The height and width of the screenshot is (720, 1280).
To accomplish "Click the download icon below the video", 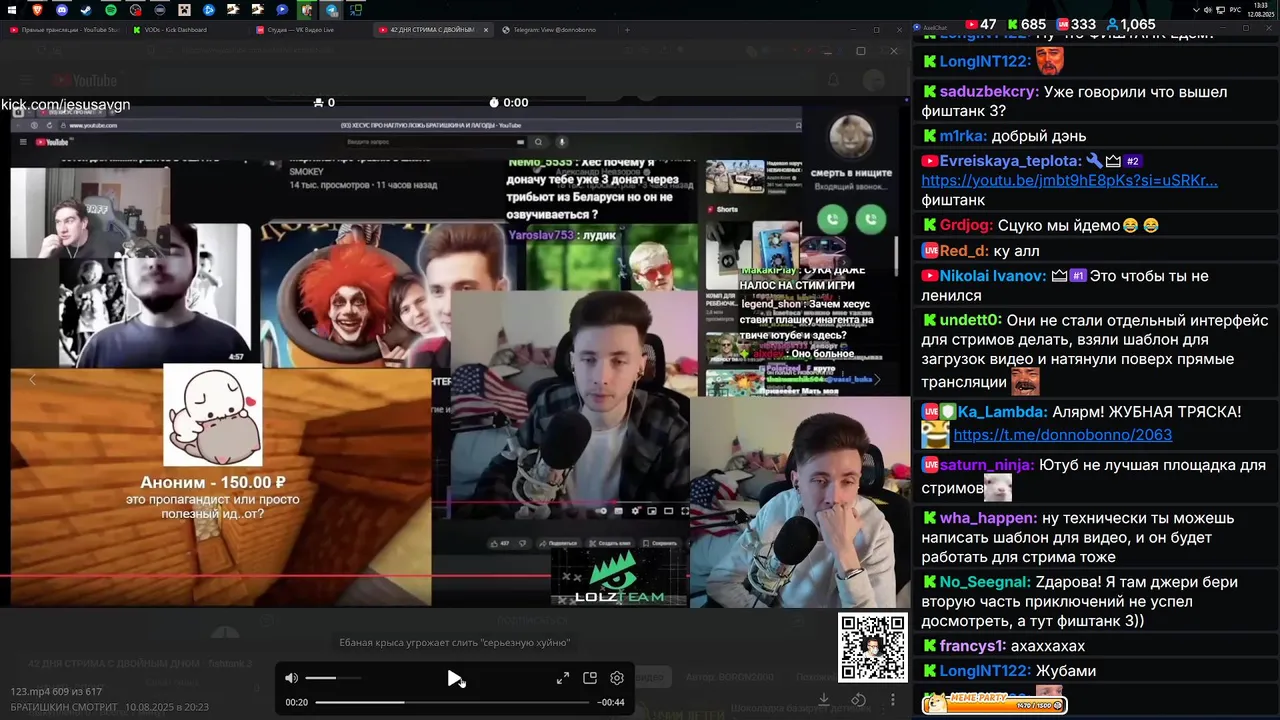I will click(824, 700).
